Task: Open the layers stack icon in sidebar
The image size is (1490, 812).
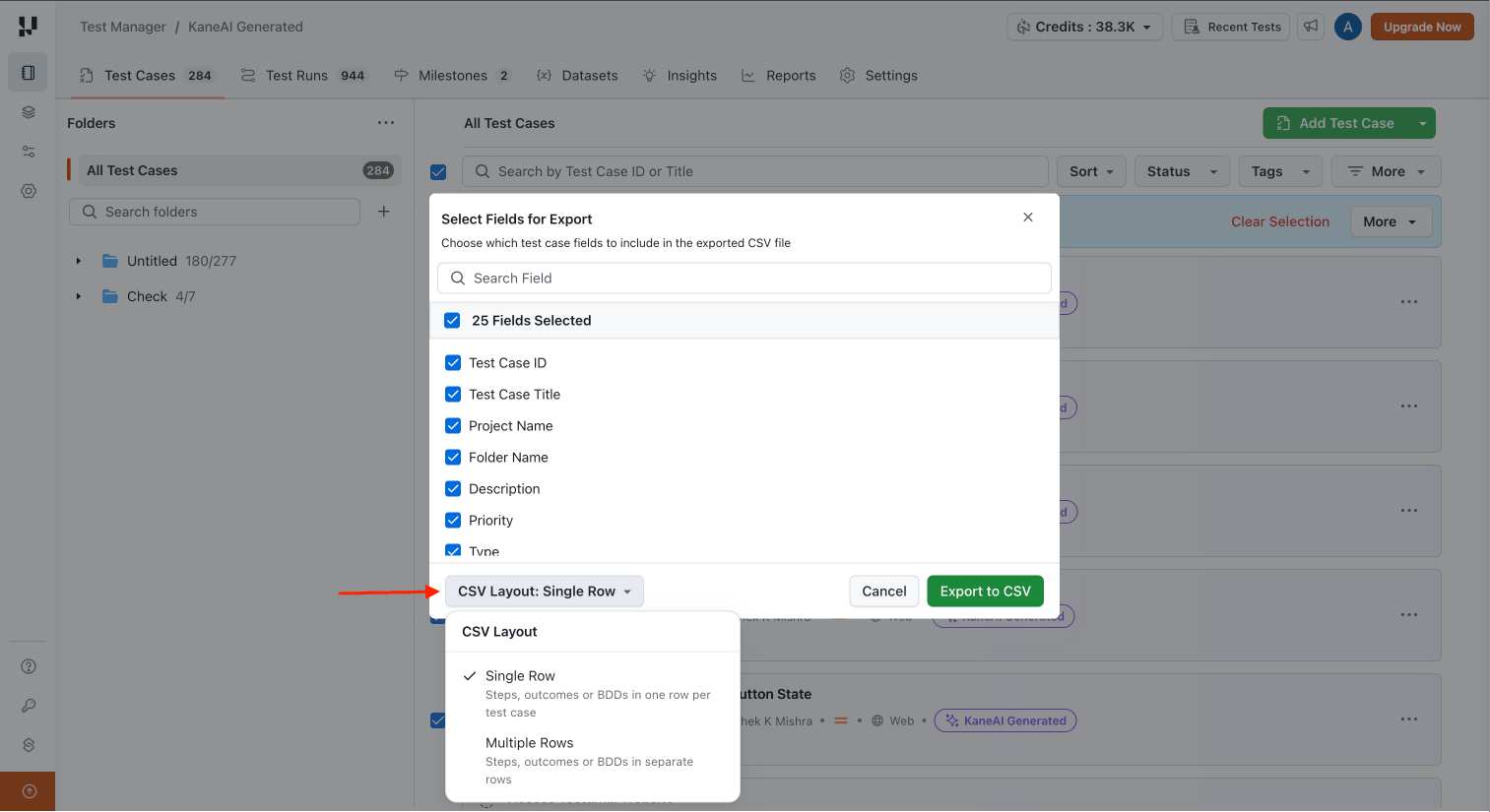Action: (x=29, y=112)
